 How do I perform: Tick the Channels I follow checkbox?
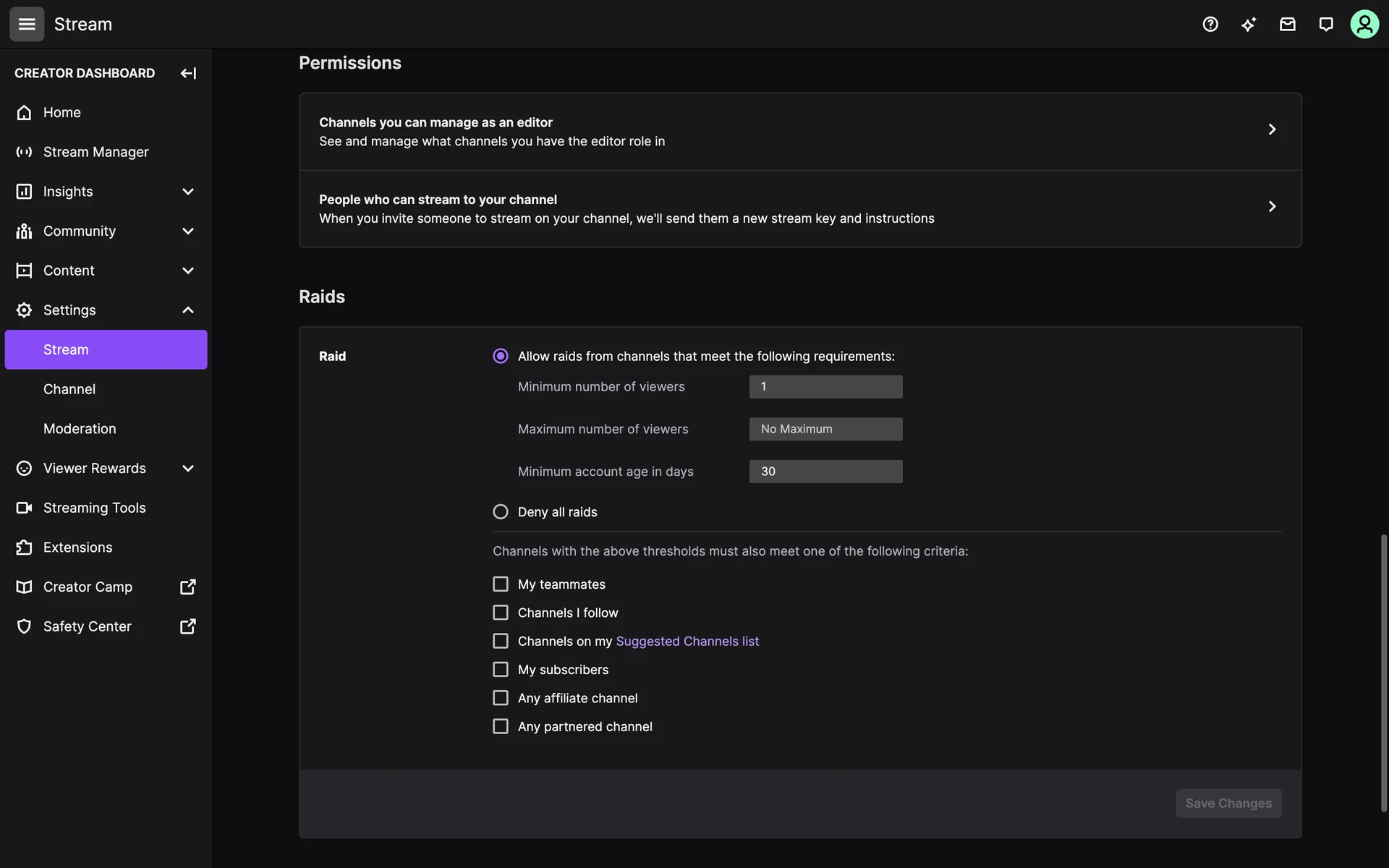pos(501,613)
